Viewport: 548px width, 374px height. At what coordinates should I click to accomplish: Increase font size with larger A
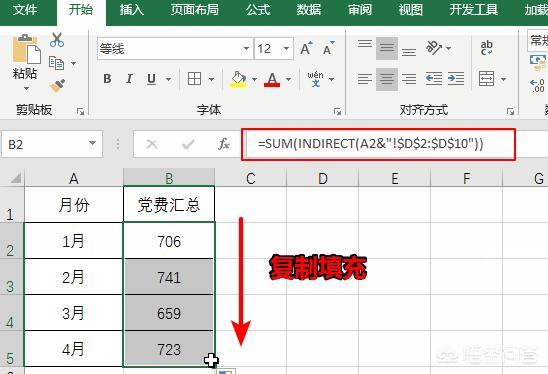coord(306,49)
